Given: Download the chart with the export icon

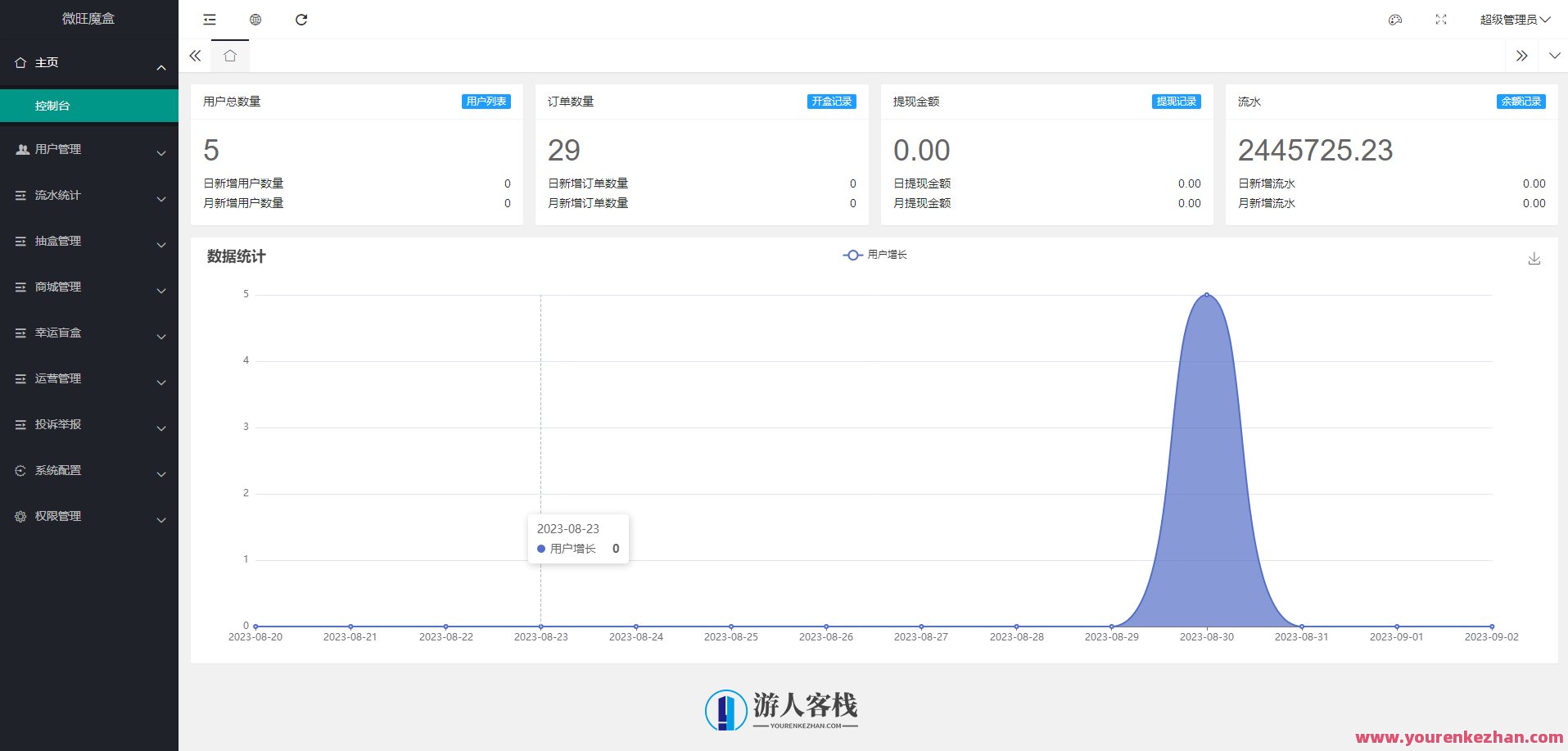Looking at the screenshot, I should click(1534, 258).
